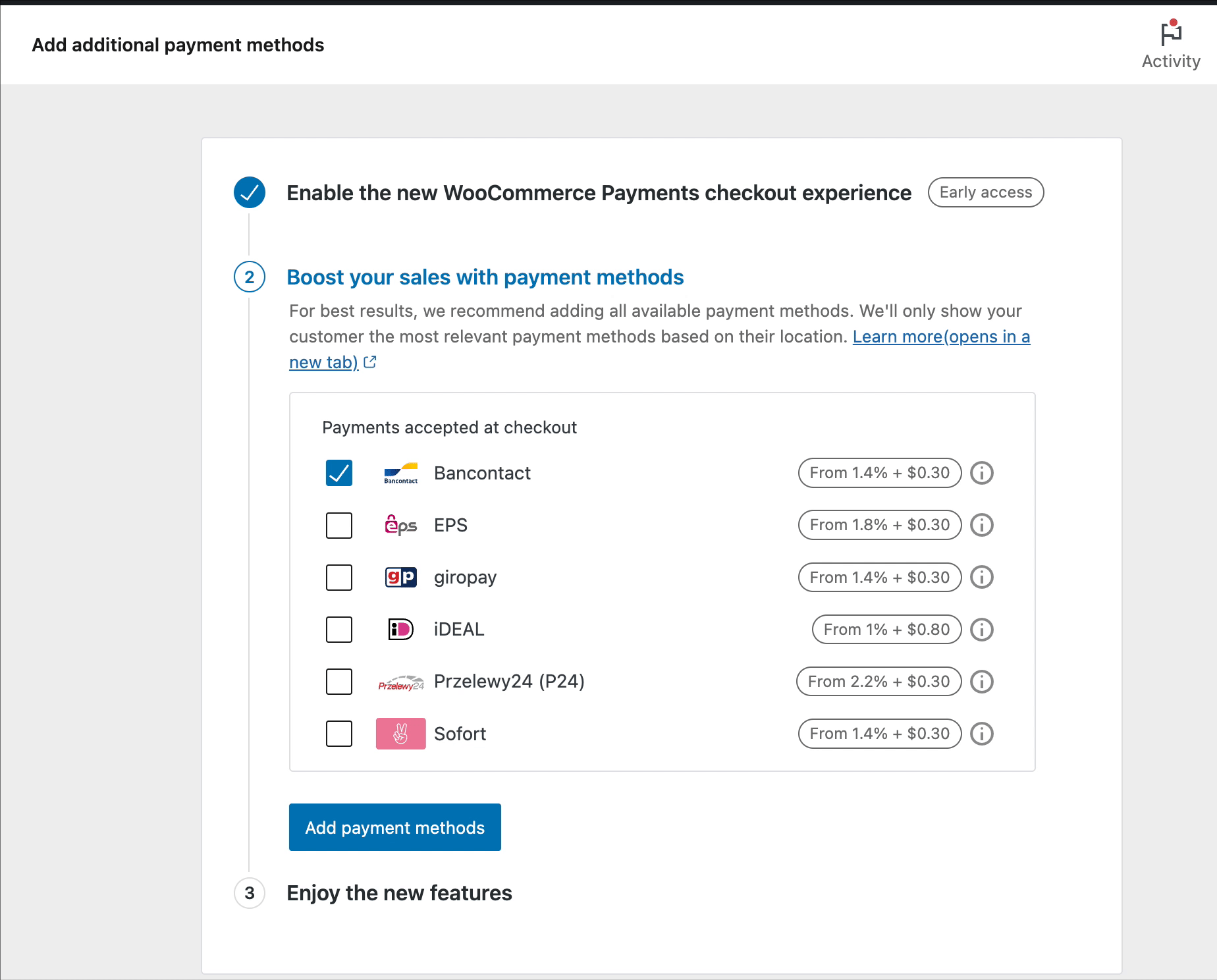The width and height of the screenshot is (1217, 980).
Task: Open the Learn more link
Action: 940,337
